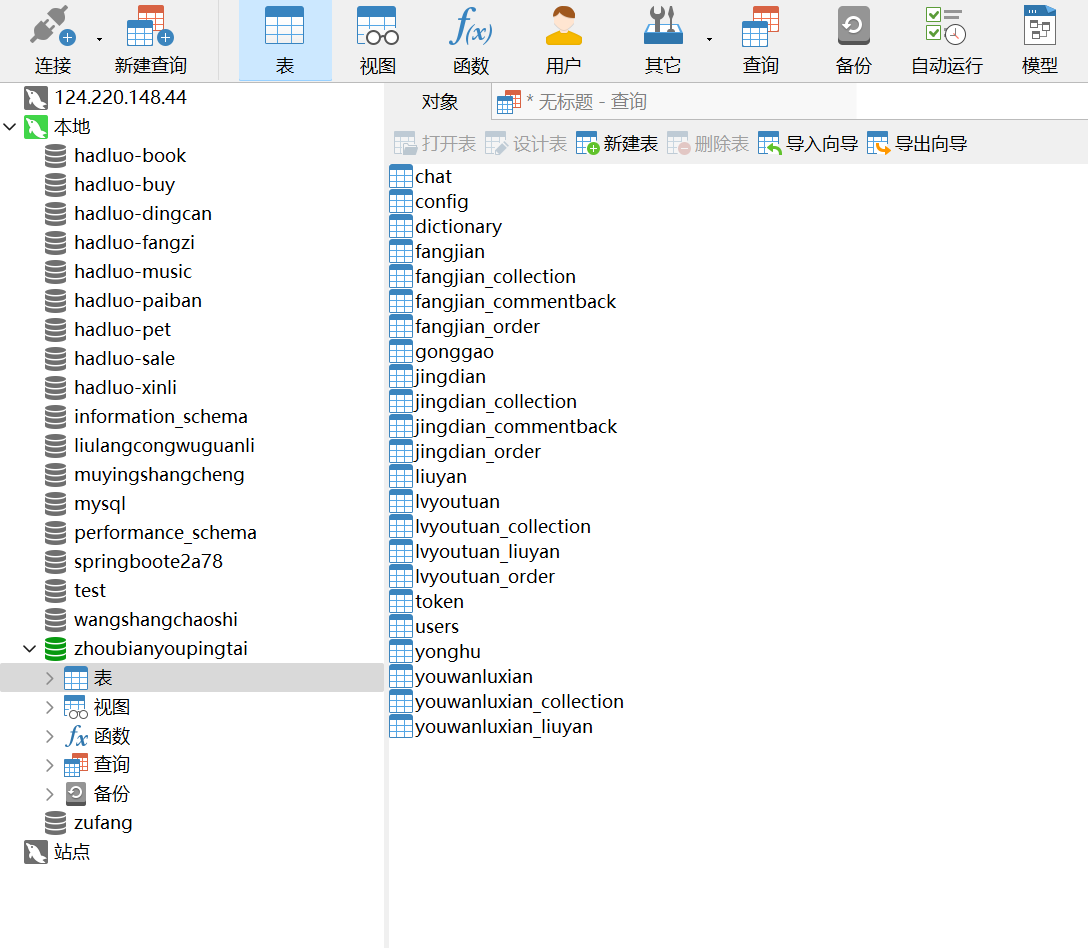The height and width of the screenshot is (948, 1088).
Task: Select the hadluo-music database
Action: click(133, 272)
